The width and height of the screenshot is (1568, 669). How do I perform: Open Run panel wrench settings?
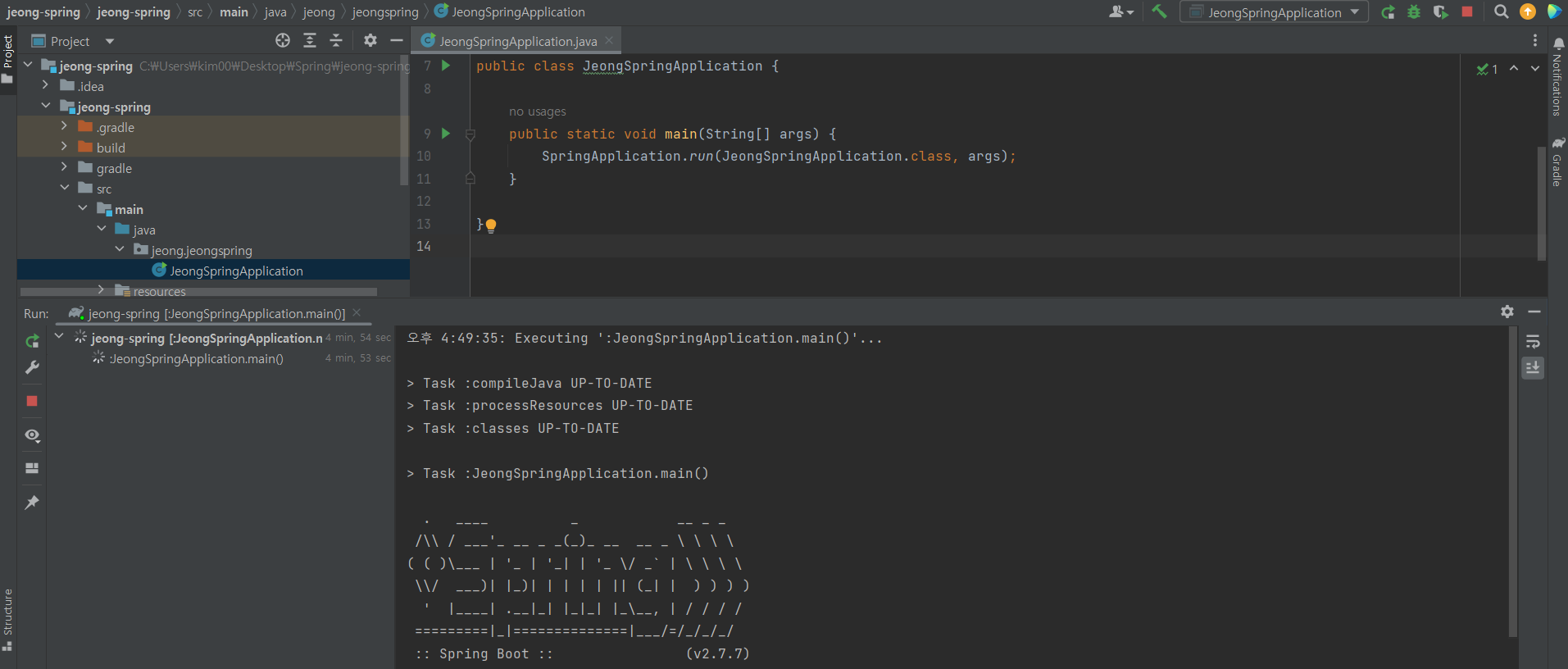click(32, 367)
